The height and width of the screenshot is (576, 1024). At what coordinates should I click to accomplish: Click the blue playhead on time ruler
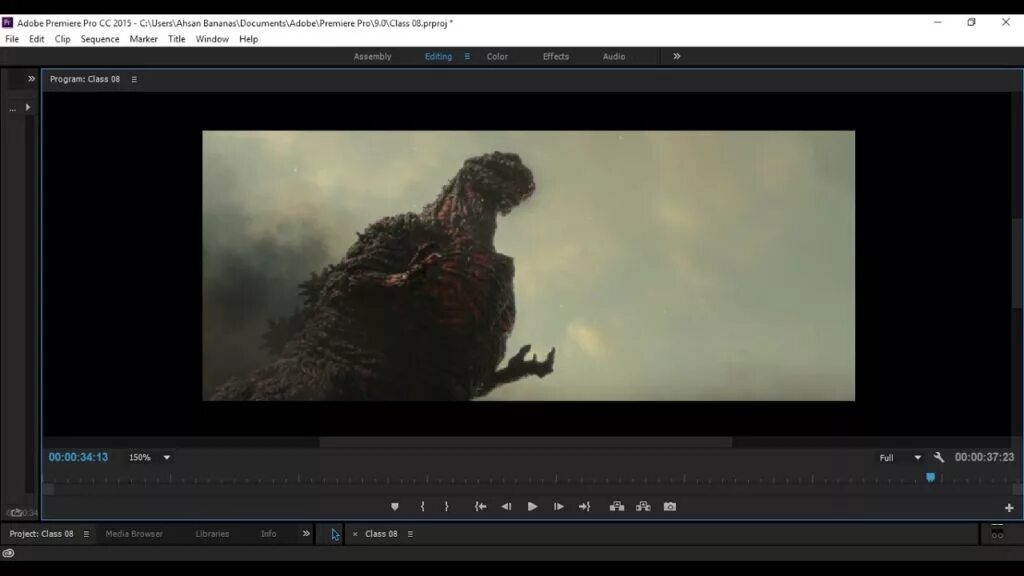click(x=930, y=478)
